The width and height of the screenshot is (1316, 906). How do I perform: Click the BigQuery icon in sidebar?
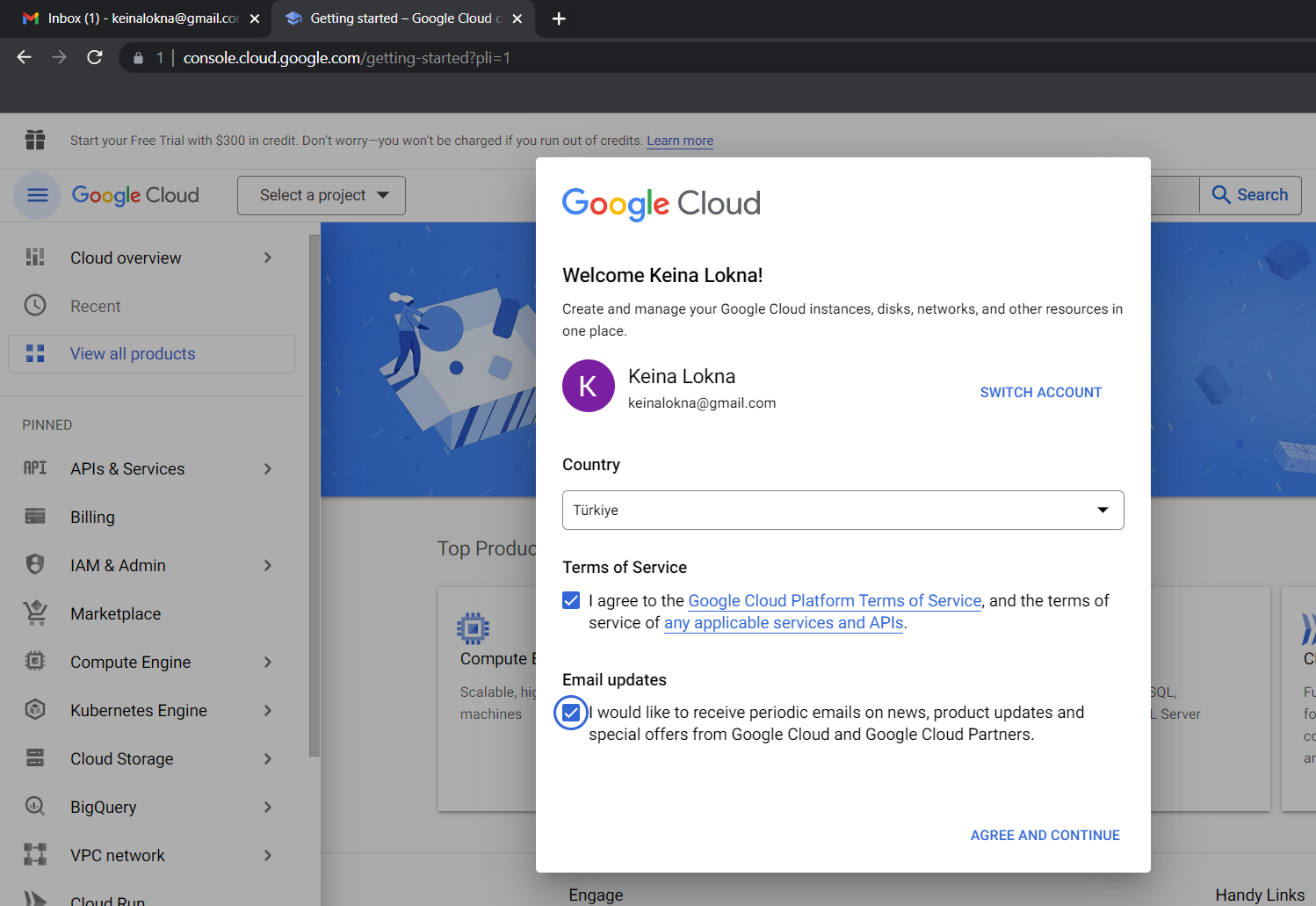click(35, 806)
